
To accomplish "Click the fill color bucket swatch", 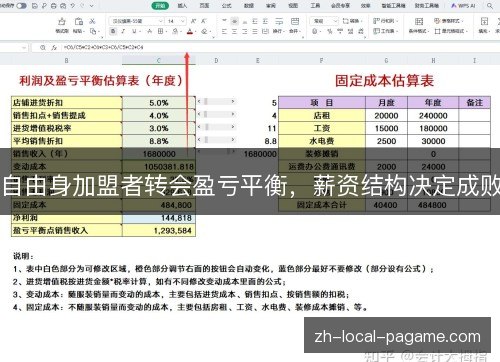I will (x=175, y=31).
